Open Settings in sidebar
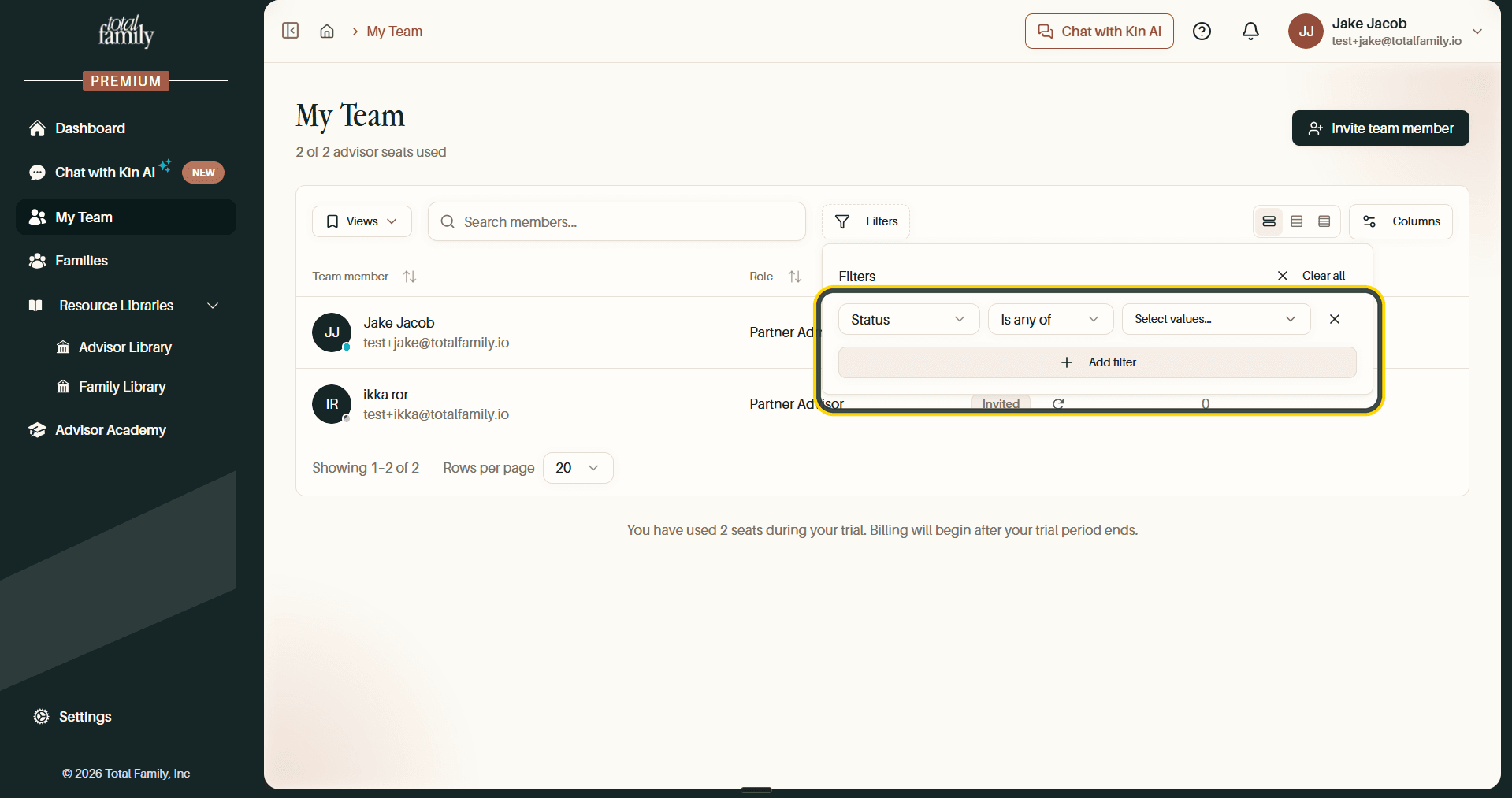Viewport: 1512px width, 798px height. 85,717
